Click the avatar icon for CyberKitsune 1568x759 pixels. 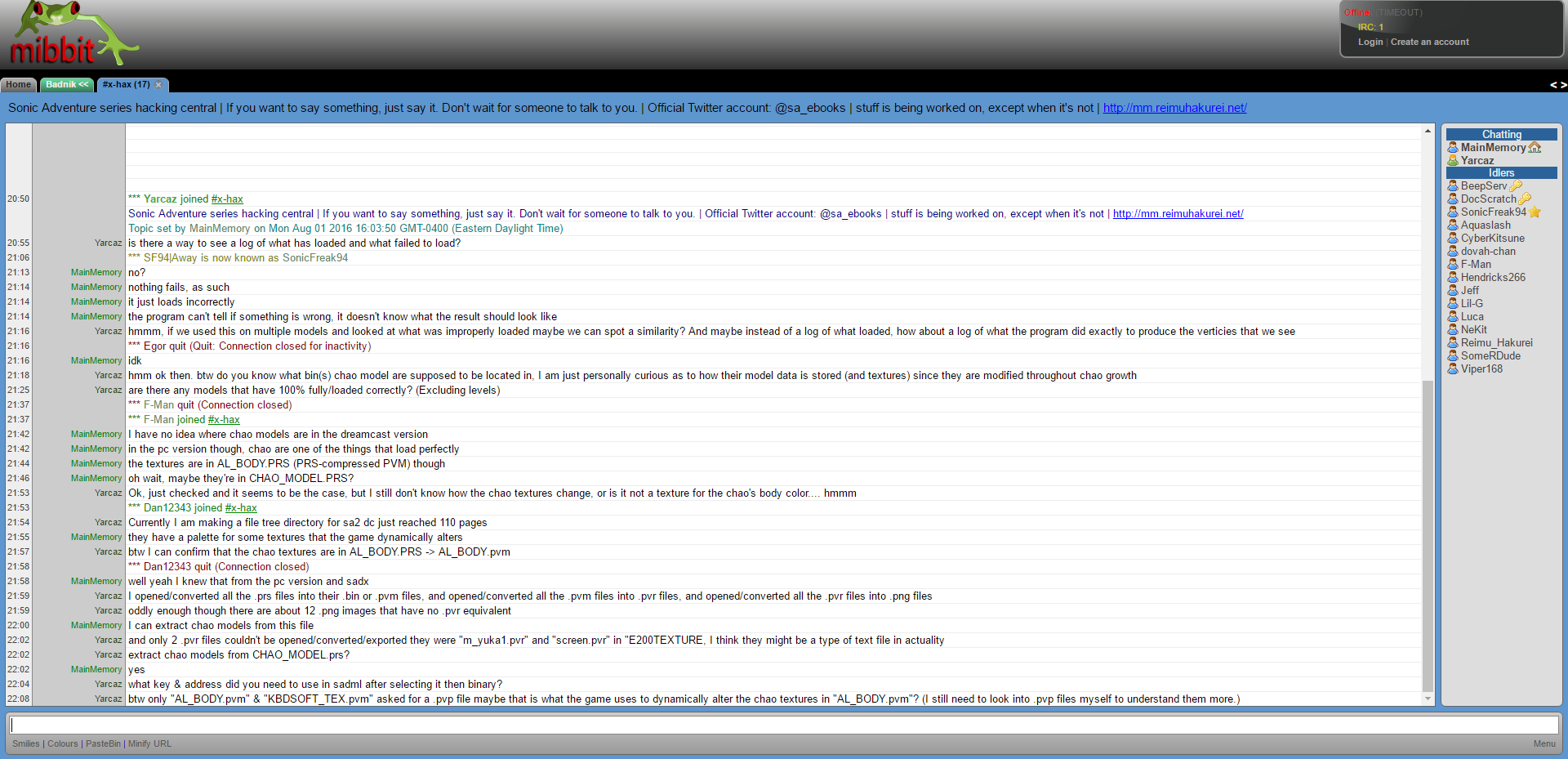point(1453,239)
